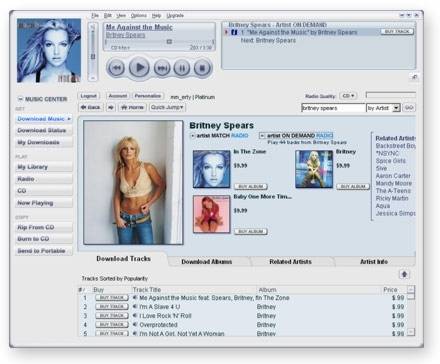Screen dimensions: 440x364
Task: Go to Home in navigation toolbar
Action: click(x=133, y=107)
